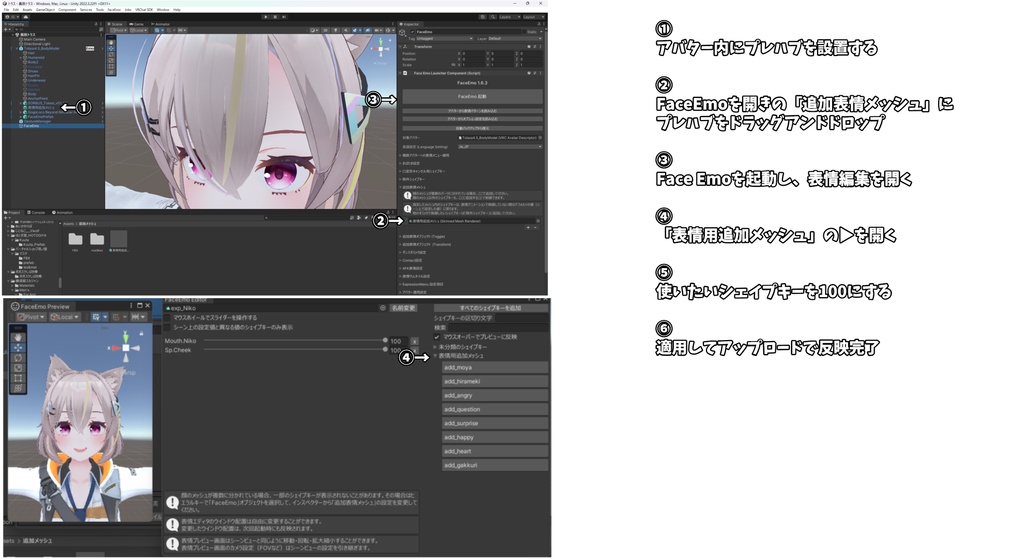
Task: Click the FaceEmo Preview orientation gizmo
Action: [x=126, y=348]
